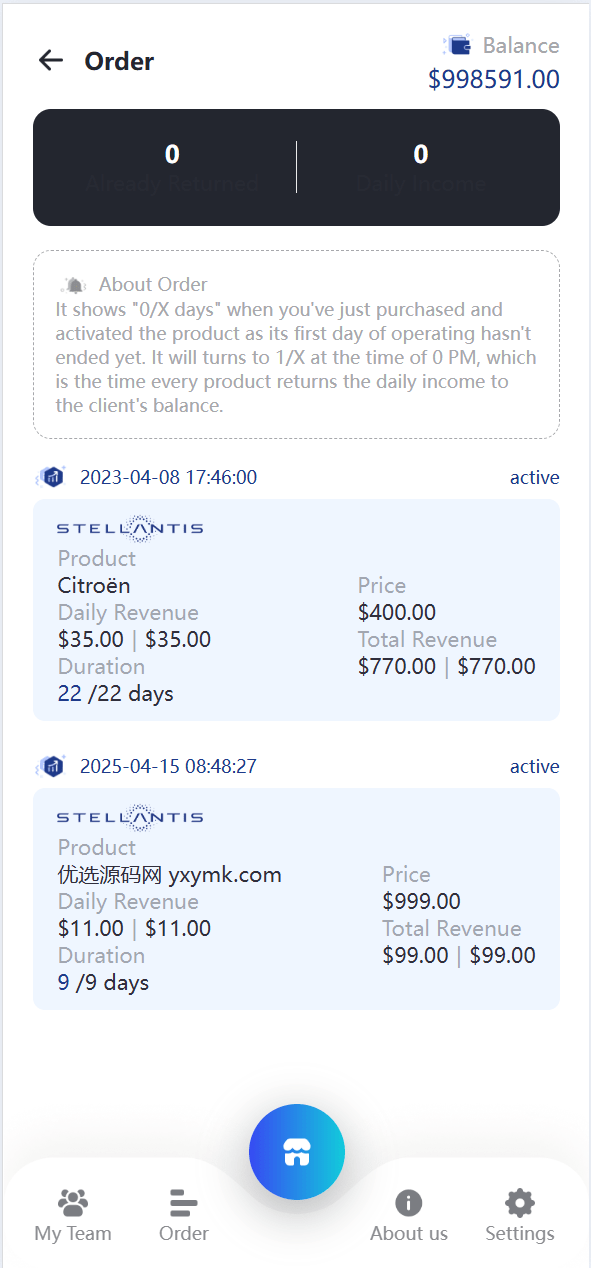Tap the order icon beside 2025-04-15 date

51,766
